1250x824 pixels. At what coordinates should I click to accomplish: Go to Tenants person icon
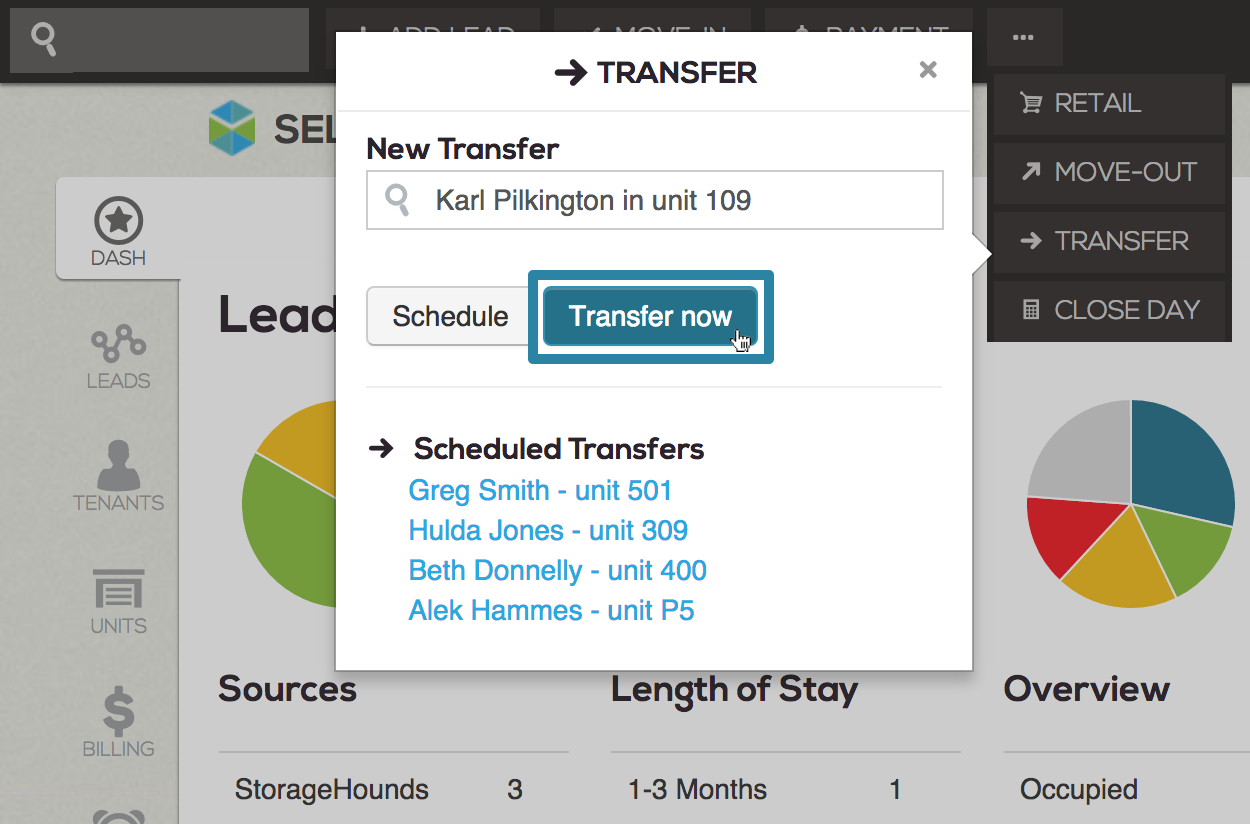click(x=118, y=477)
